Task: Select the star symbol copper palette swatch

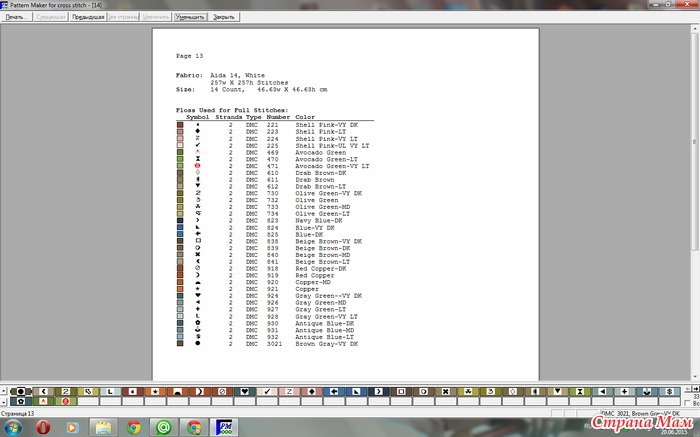Action: [x=155, y=391]
